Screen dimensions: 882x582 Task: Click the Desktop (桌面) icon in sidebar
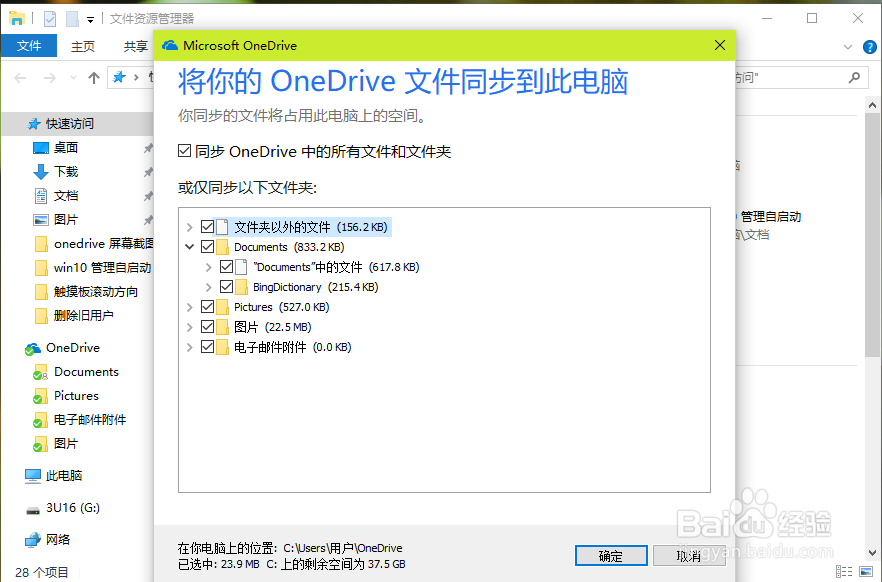pyautogui.click(x=40, y=148)
